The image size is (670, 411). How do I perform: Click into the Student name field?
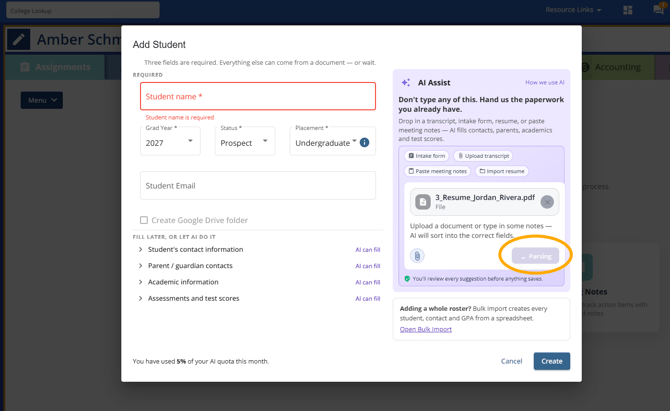point(258,96)
